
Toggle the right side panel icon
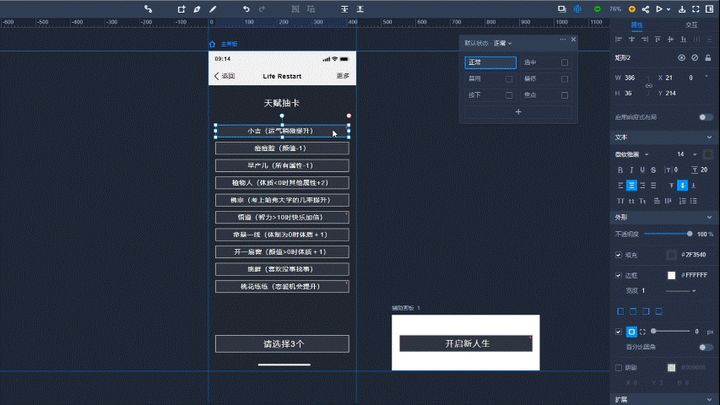709,9
